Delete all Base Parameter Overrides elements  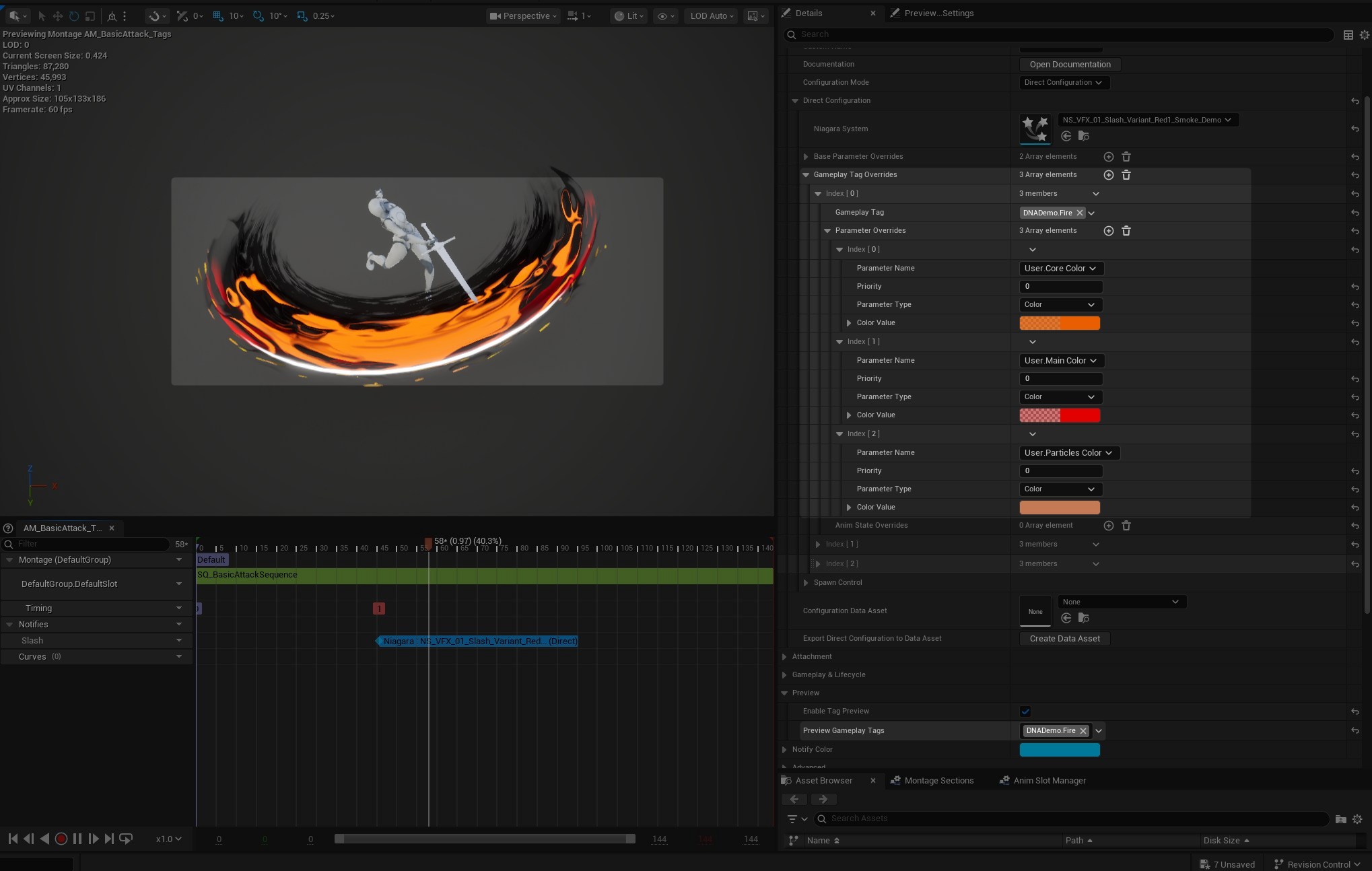click(x=1126, y=157)
